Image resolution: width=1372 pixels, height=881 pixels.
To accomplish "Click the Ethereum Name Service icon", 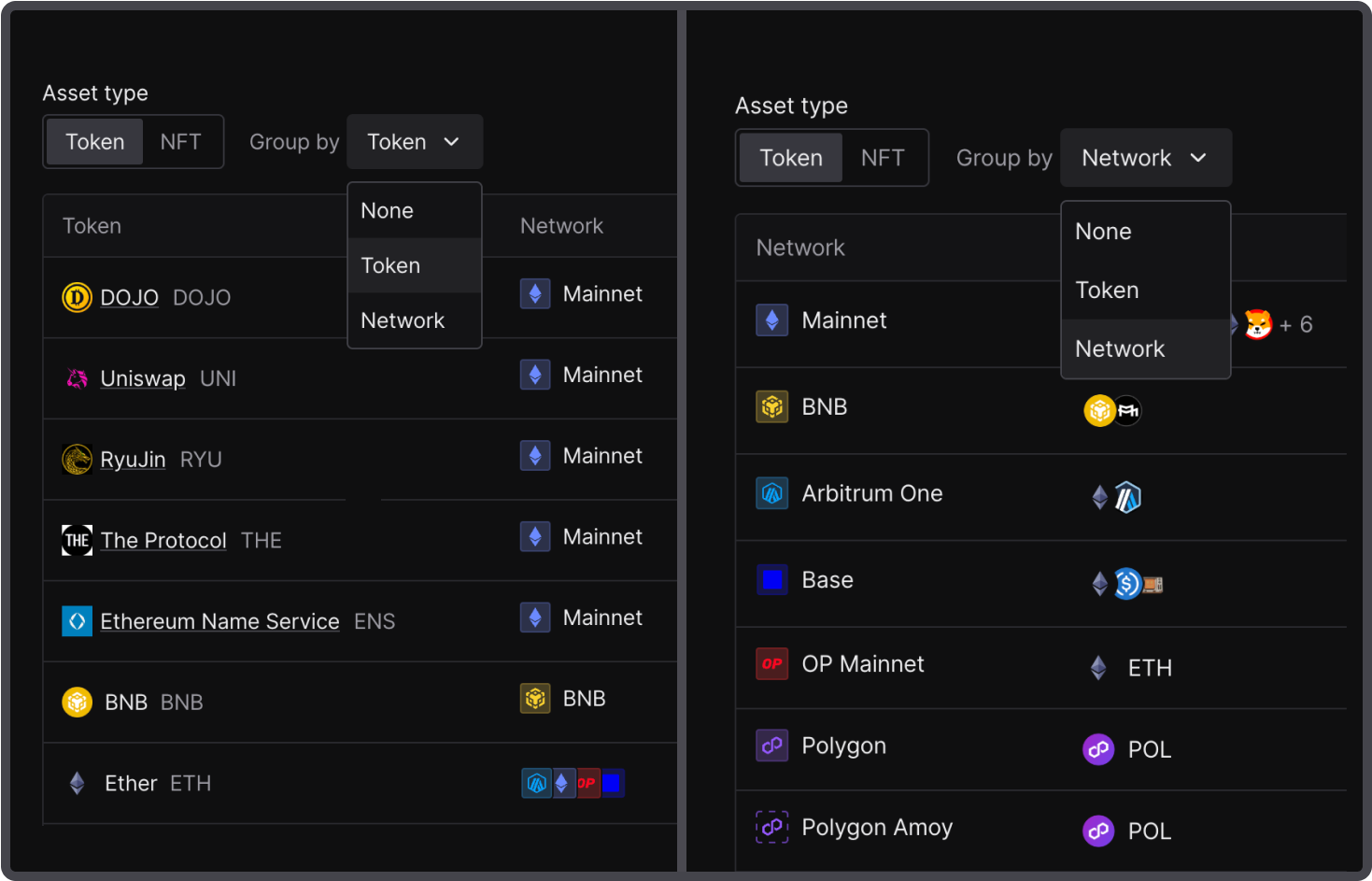I will coord(77,621).
